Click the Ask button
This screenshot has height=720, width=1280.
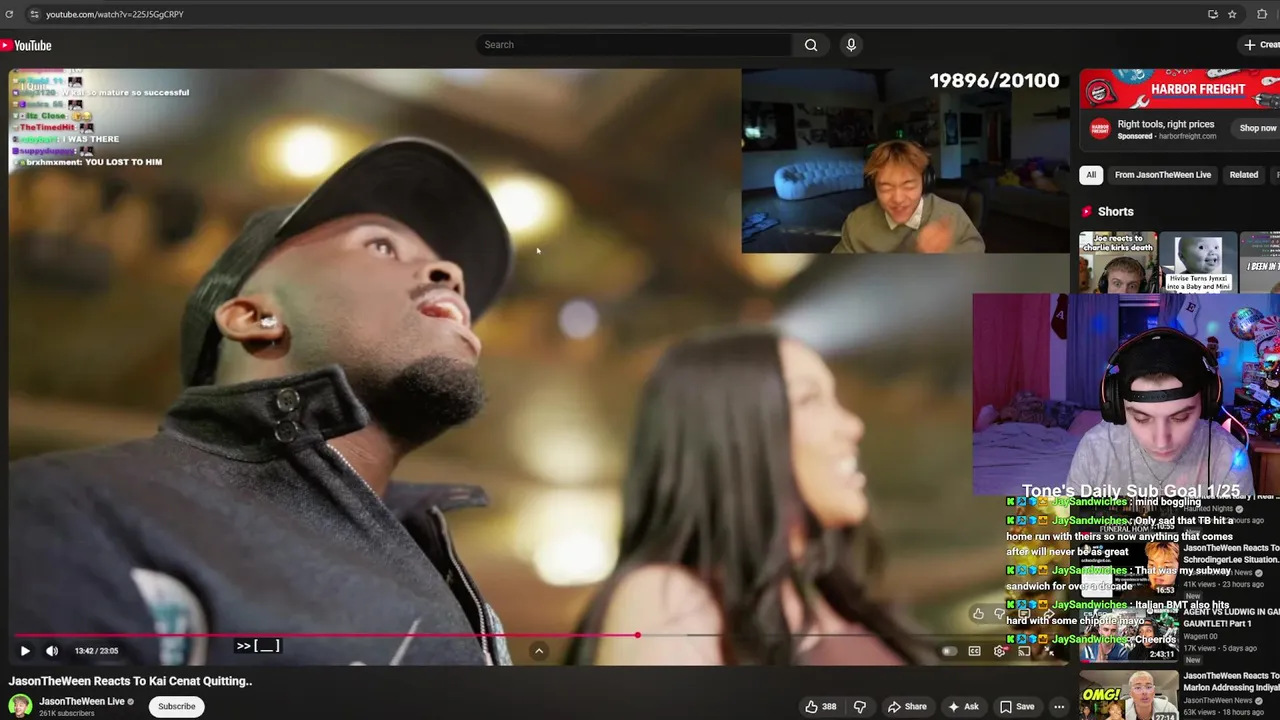click(963, 706)
